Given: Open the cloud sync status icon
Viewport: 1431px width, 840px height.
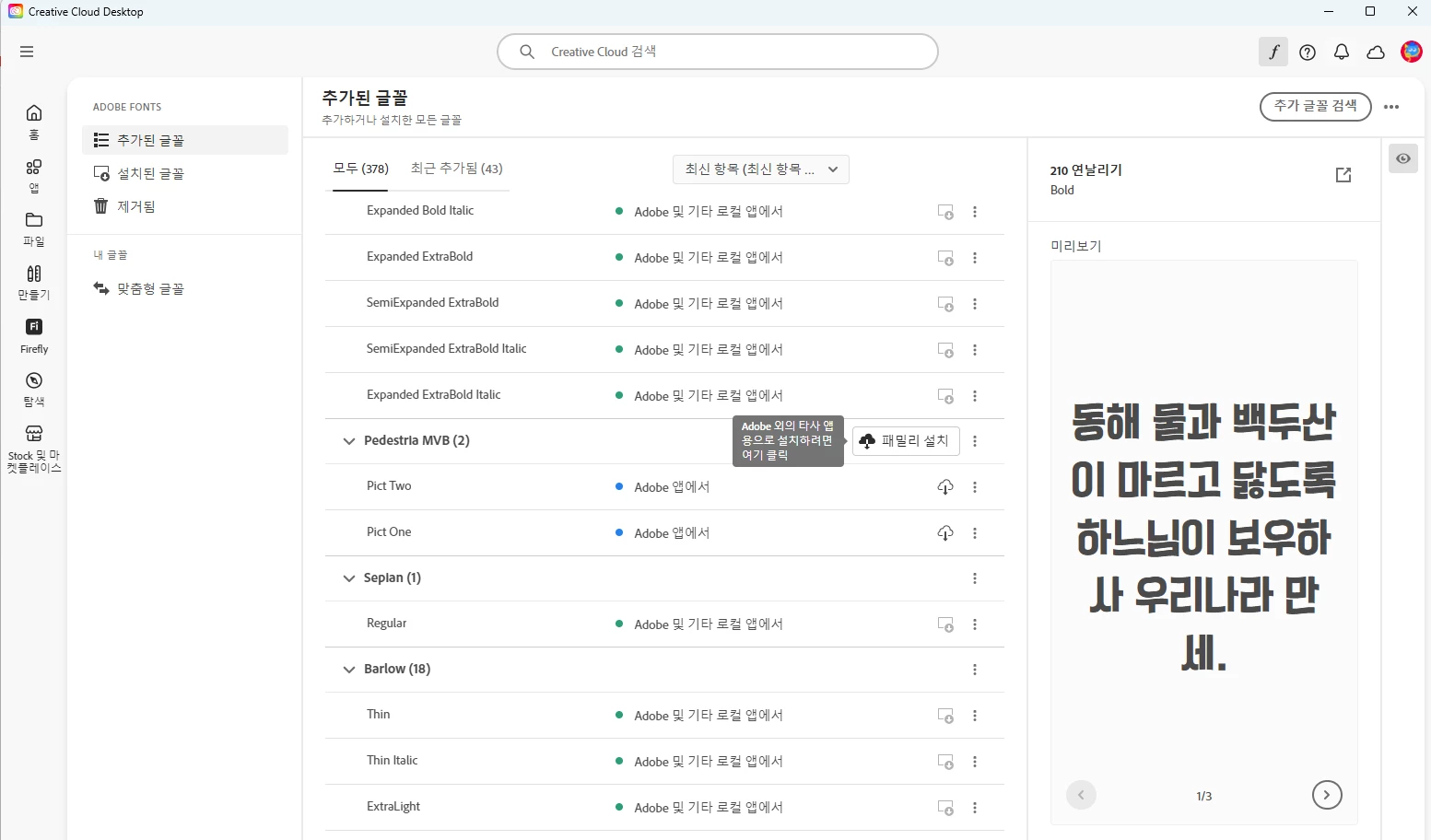Looking at the screenshot, I should pos(1376,52).
